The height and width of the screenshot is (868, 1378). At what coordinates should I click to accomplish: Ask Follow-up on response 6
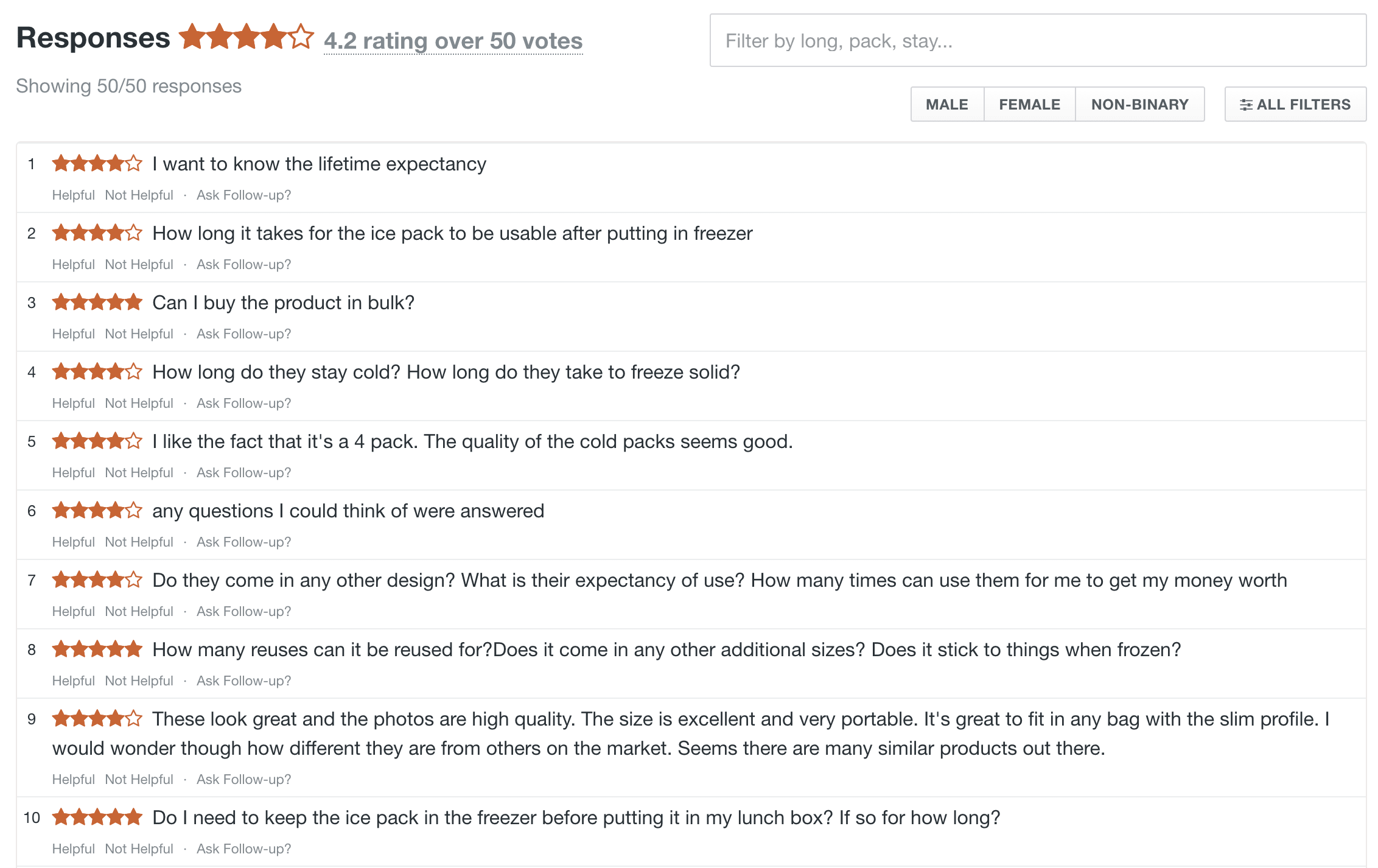click(243, 542)
